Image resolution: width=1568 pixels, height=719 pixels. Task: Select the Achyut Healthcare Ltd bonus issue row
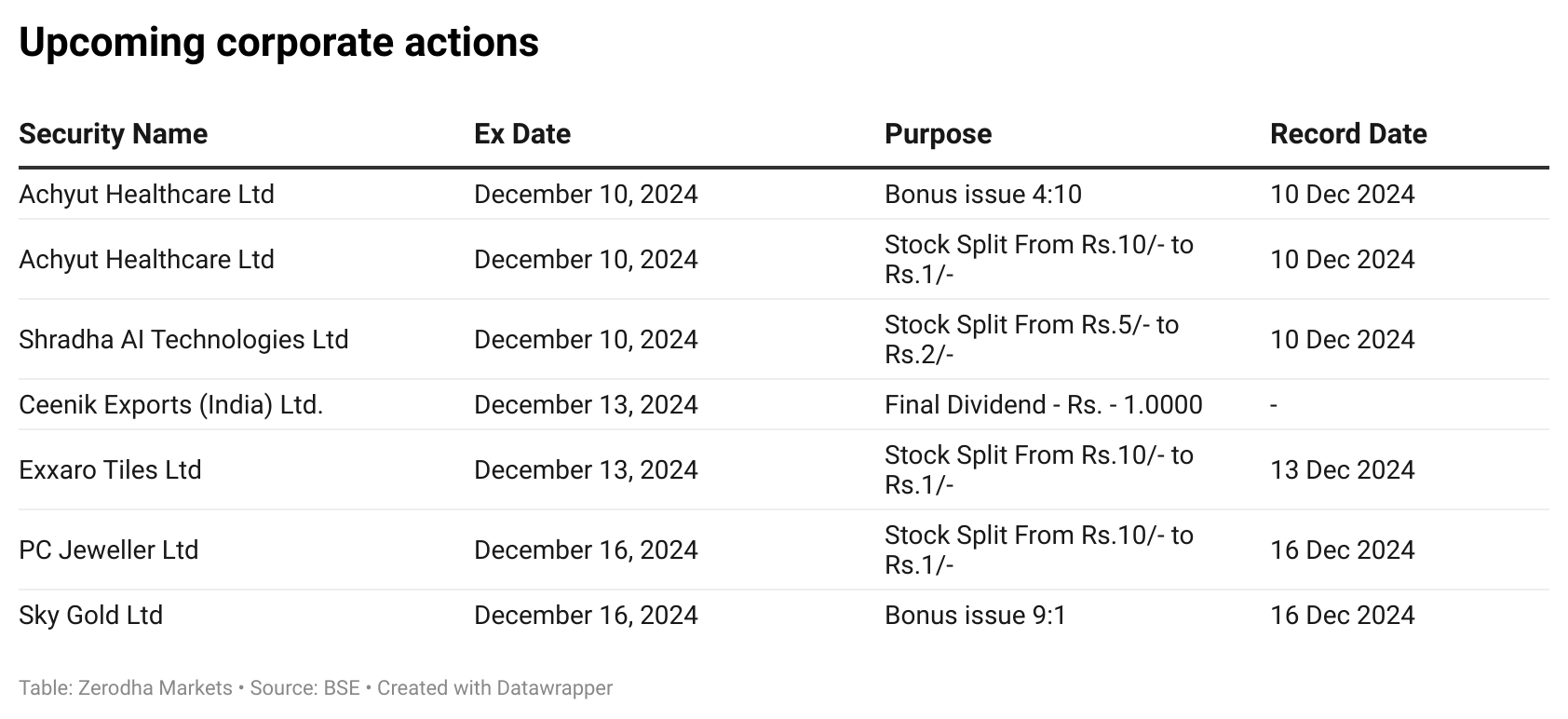click(x=784, y=194)
